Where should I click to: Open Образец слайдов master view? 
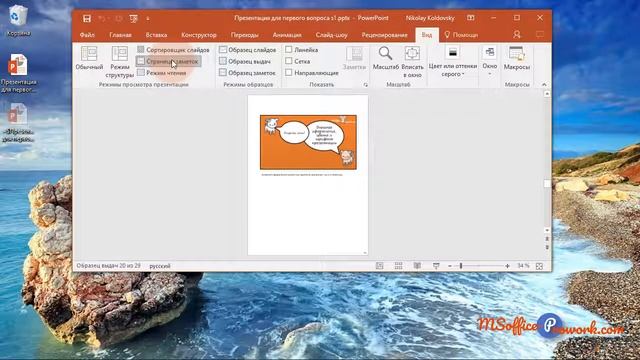pyautogui.click(x=248, y=50)
